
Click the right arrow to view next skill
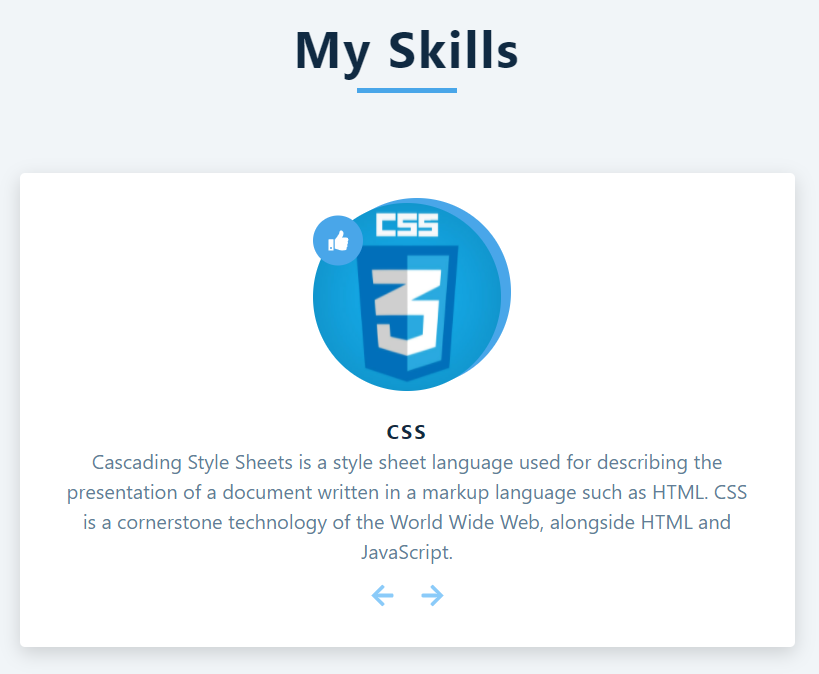432,595
